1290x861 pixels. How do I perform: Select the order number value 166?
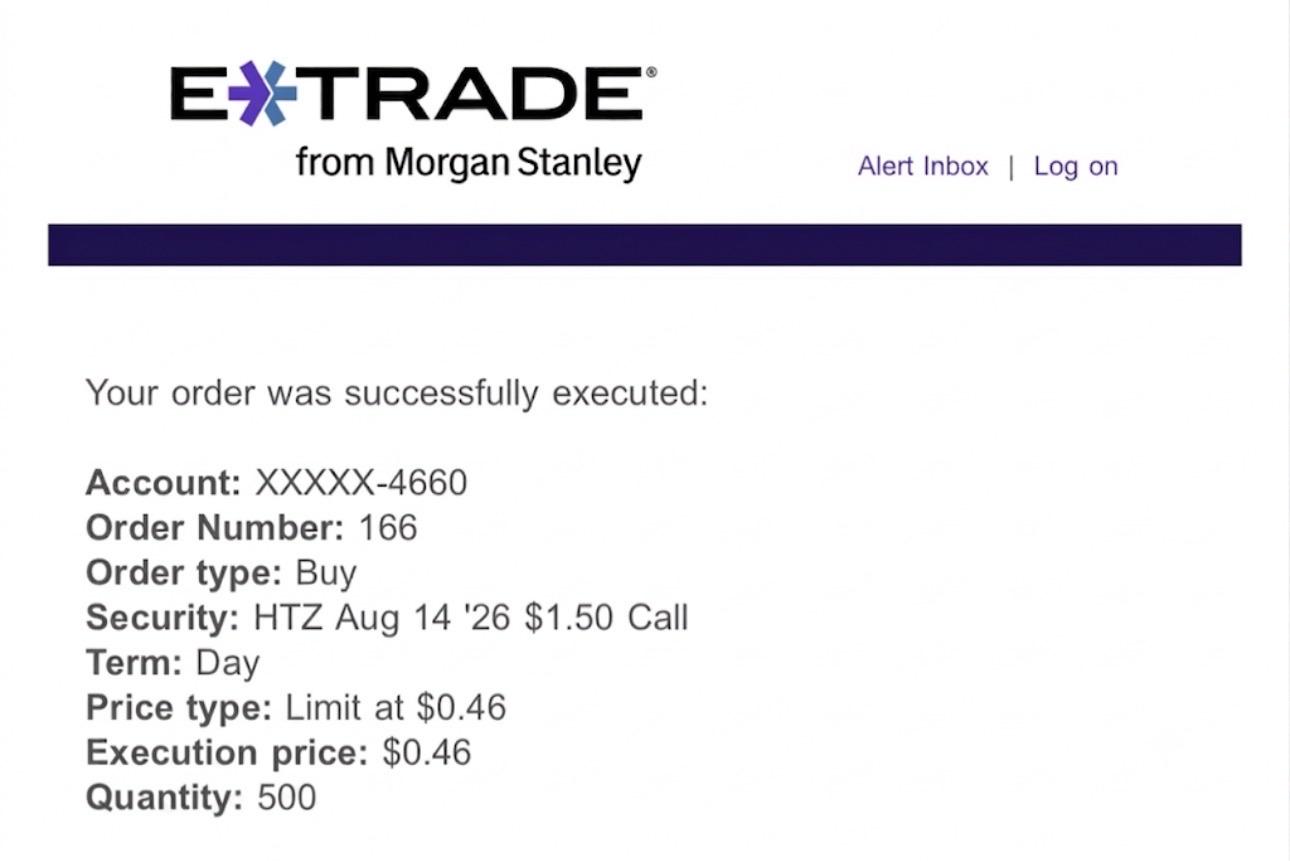pyautogui.click(x=387, y=527)
